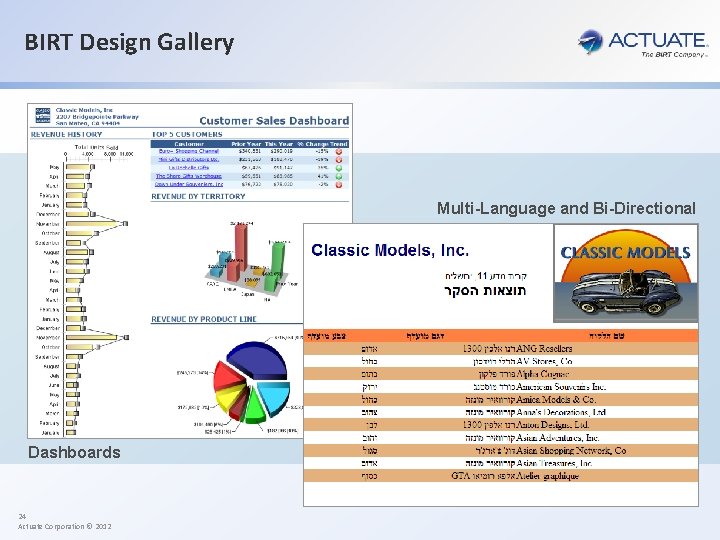
Task: Click the dark blue pie chart slice
Action: coord(258,360)
